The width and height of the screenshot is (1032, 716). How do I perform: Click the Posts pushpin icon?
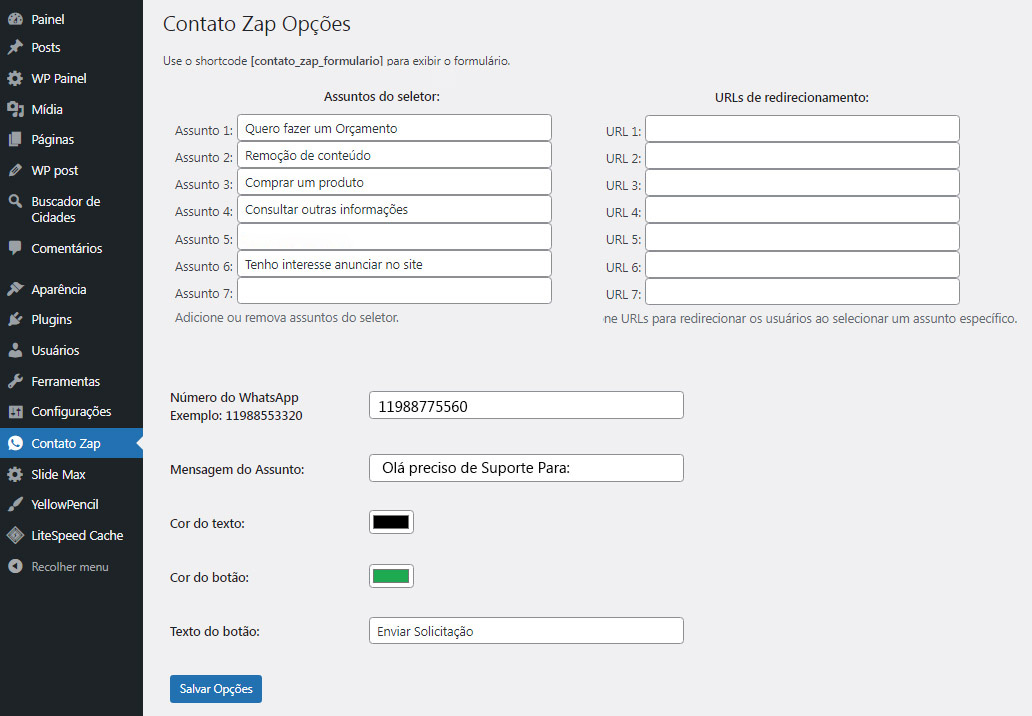point(15,47)
